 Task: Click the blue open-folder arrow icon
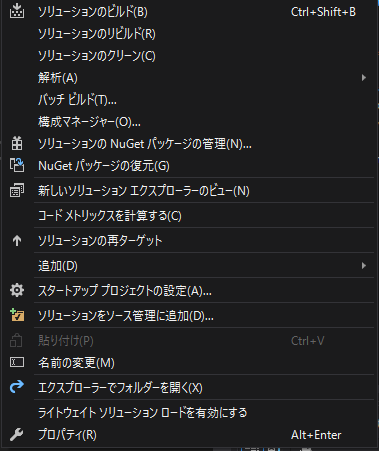[x=17, y=387]
